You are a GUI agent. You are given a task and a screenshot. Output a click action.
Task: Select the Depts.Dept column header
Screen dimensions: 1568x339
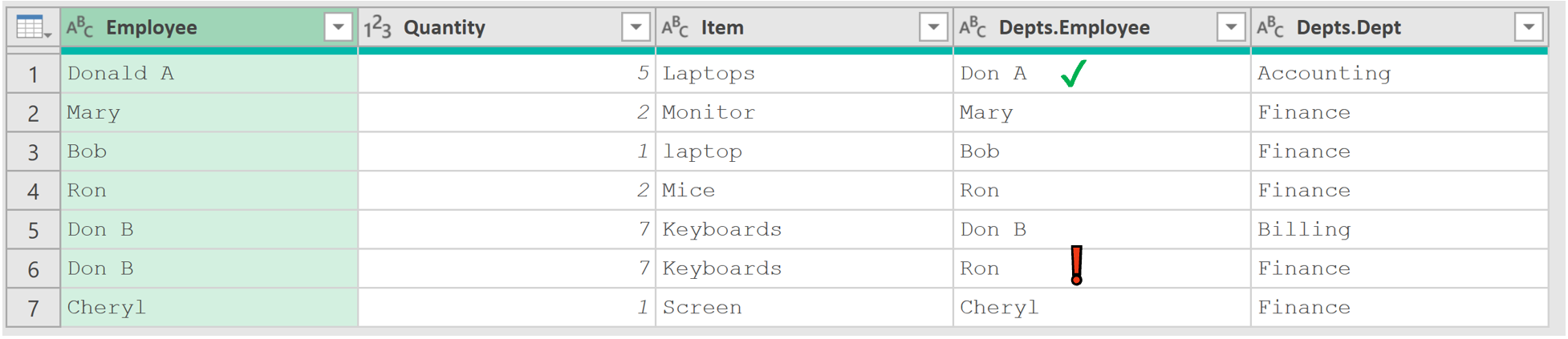pos(1399,27)
